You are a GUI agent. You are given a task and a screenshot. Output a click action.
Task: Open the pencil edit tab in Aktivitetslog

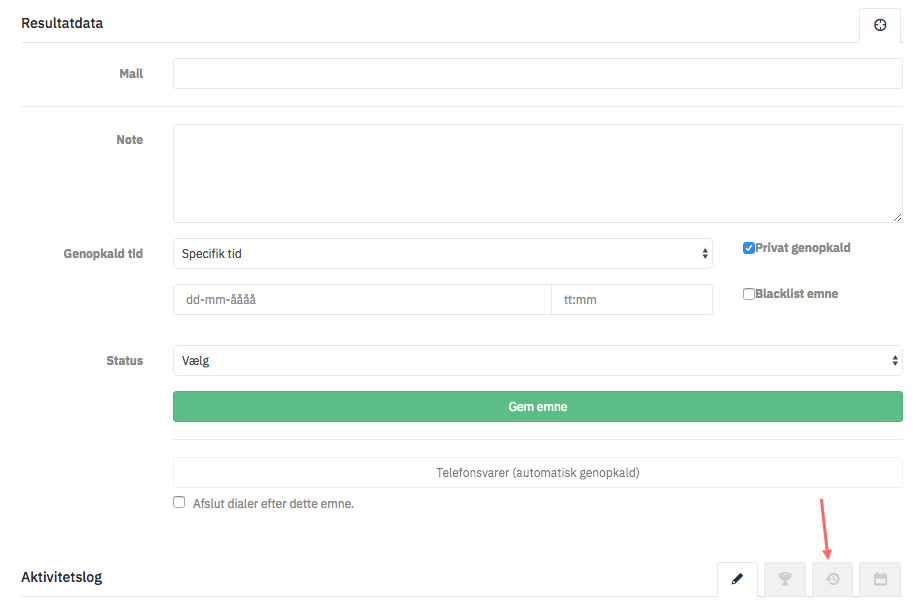[x=737, y=579]
